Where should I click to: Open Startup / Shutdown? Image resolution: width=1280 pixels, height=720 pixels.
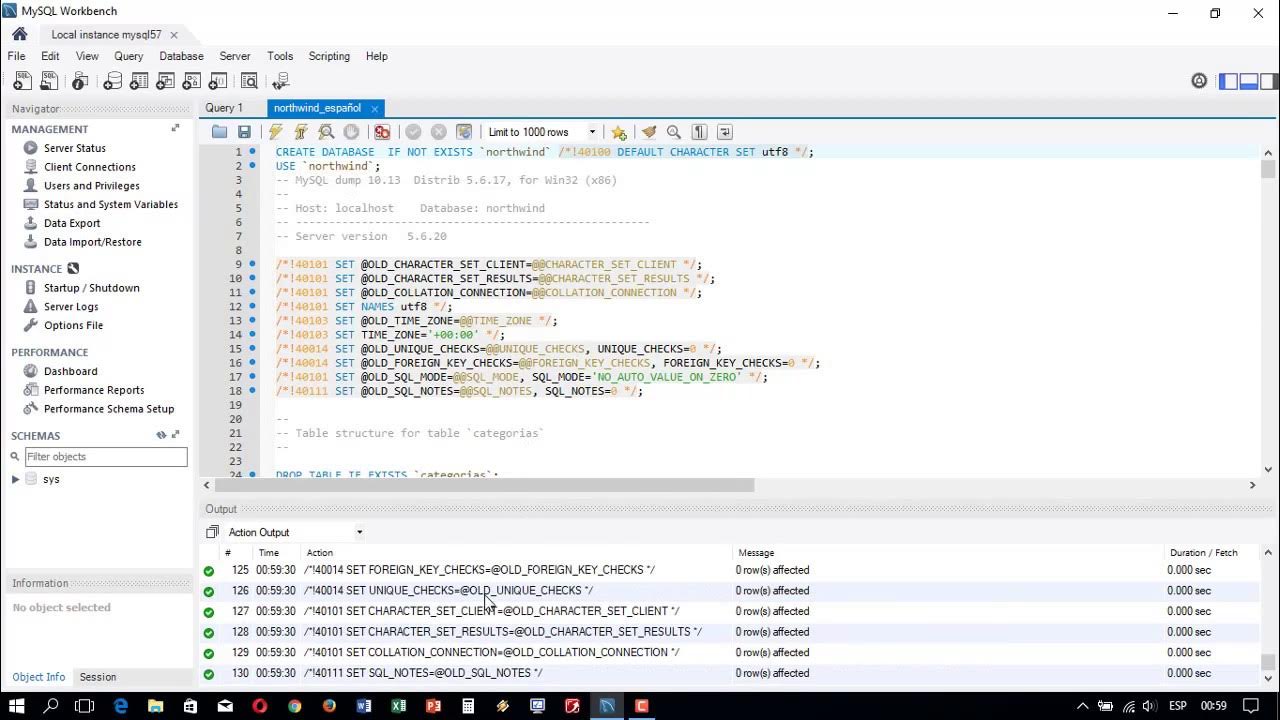92,288
